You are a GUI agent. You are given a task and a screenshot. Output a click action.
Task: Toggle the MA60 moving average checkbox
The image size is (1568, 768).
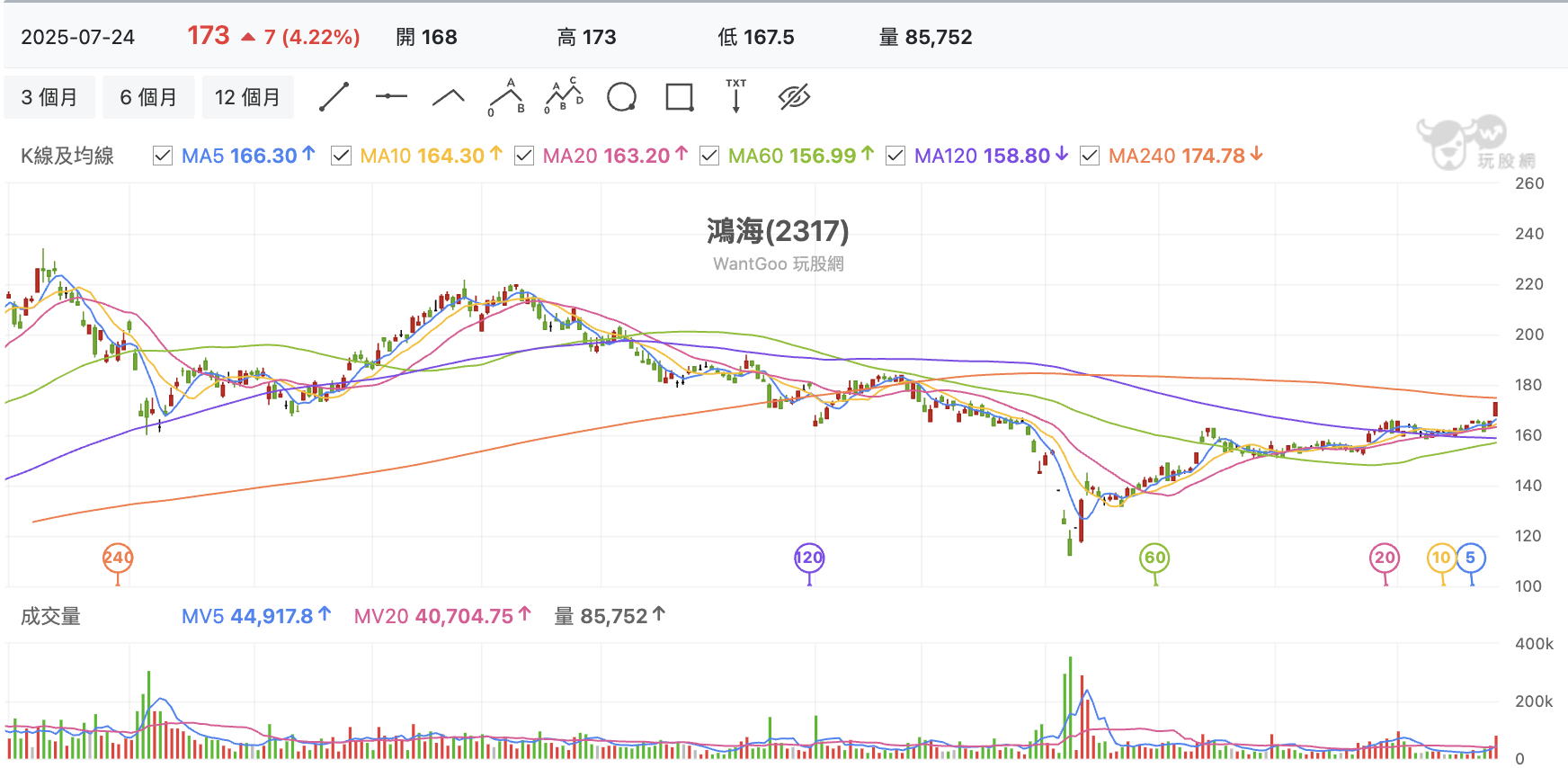(x=709, y=156)
